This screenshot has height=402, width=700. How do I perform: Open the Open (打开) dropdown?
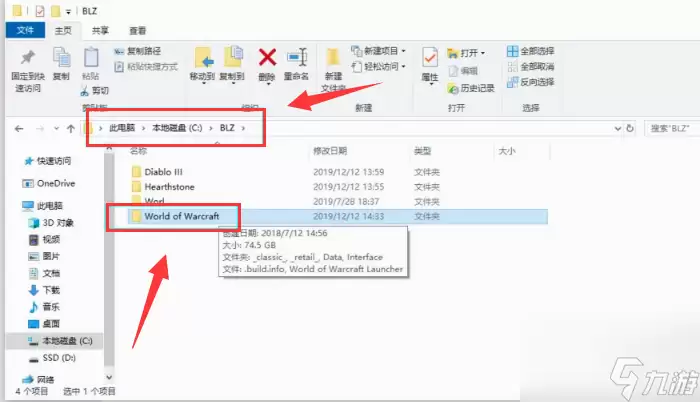pyautogui.click(x=466, y=53)
